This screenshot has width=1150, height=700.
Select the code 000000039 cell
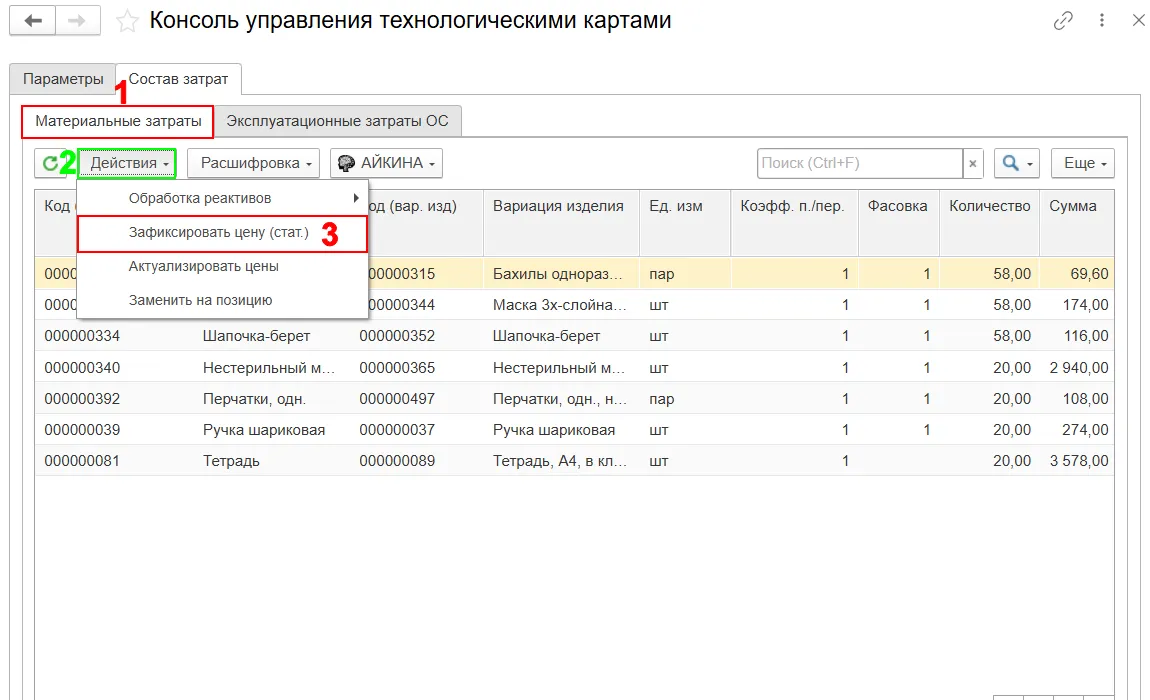[x=114, y=430]
